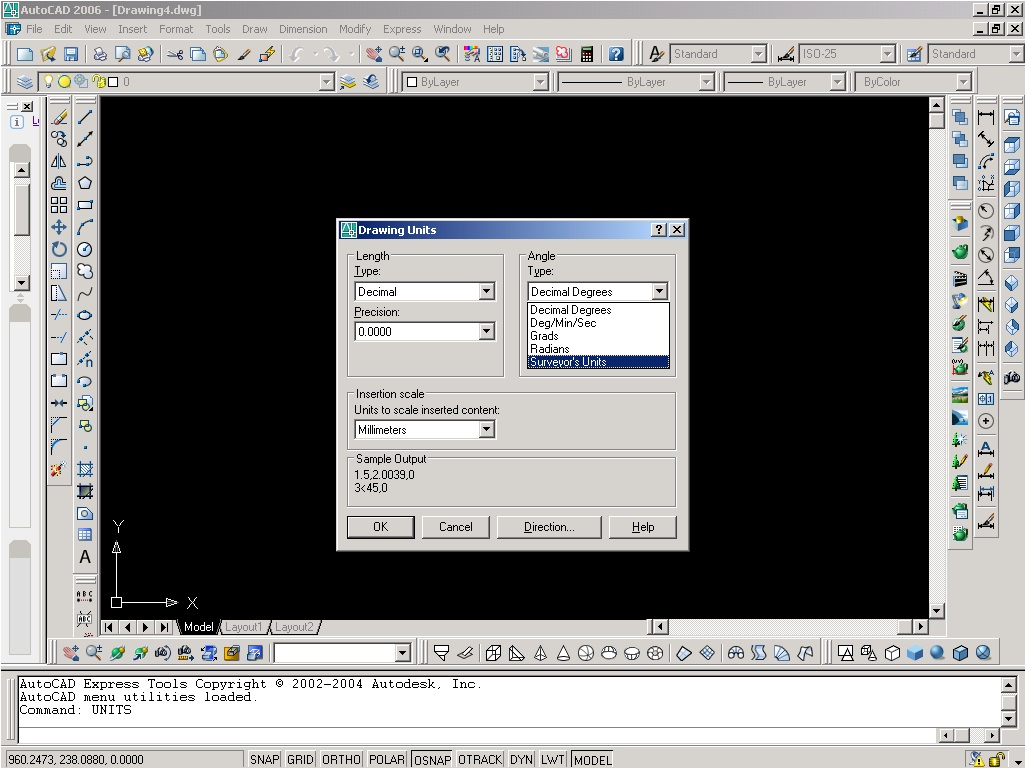Open the ByColor plot style dropdown
Image resolution: width=1025 pixels, height=768 pixels.
(963, 82)
